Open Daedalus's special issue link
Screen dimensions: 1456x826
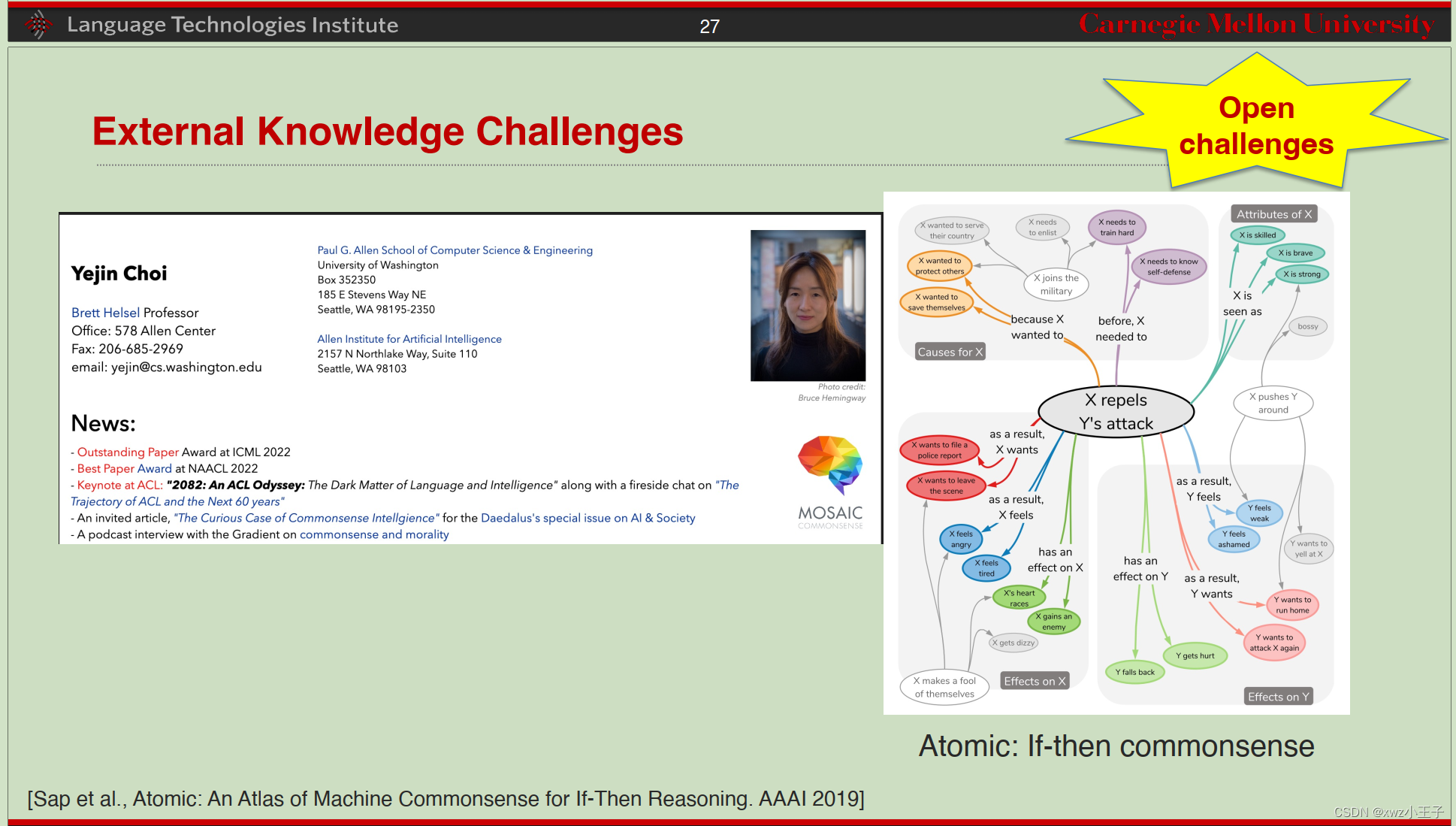pos(588,518)
